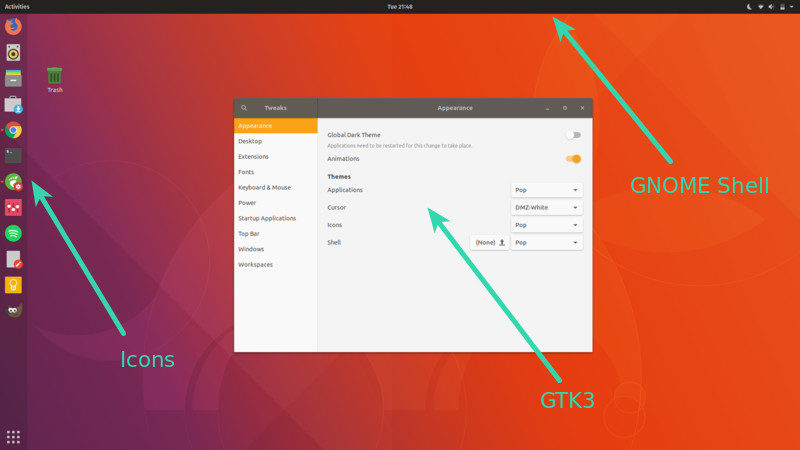Screen dimensions: 800x450
Task: Open the Applications theme dropdown
Action: [x=546, y=190]
